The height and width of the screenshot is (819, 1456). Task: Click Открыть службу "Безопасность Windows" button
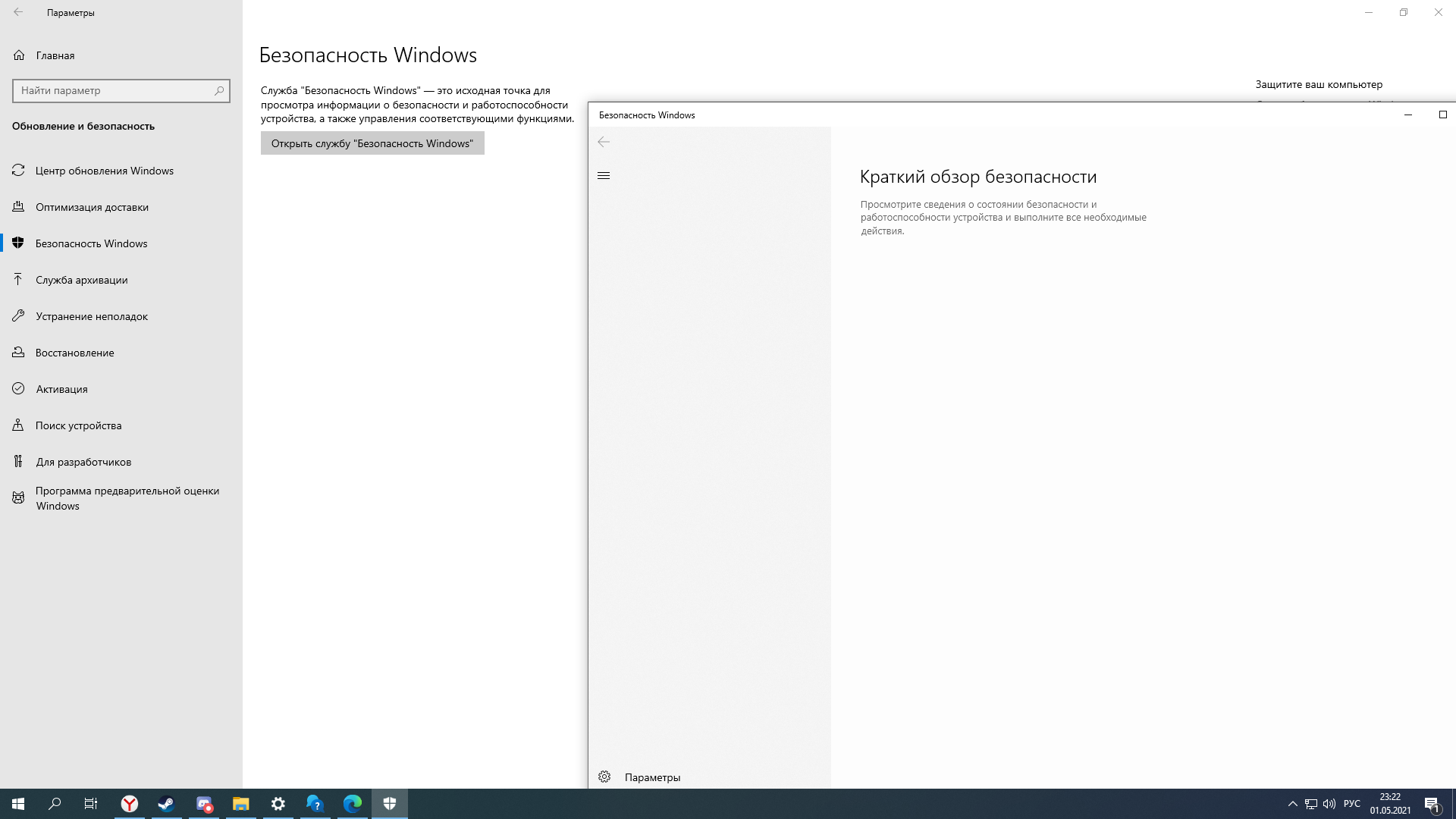372,143
